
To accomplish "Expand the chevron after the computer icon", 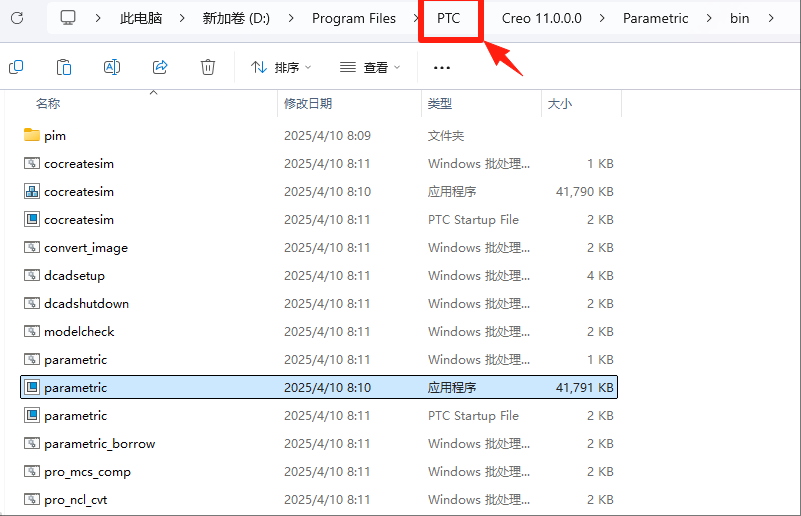I will point(98,18).
